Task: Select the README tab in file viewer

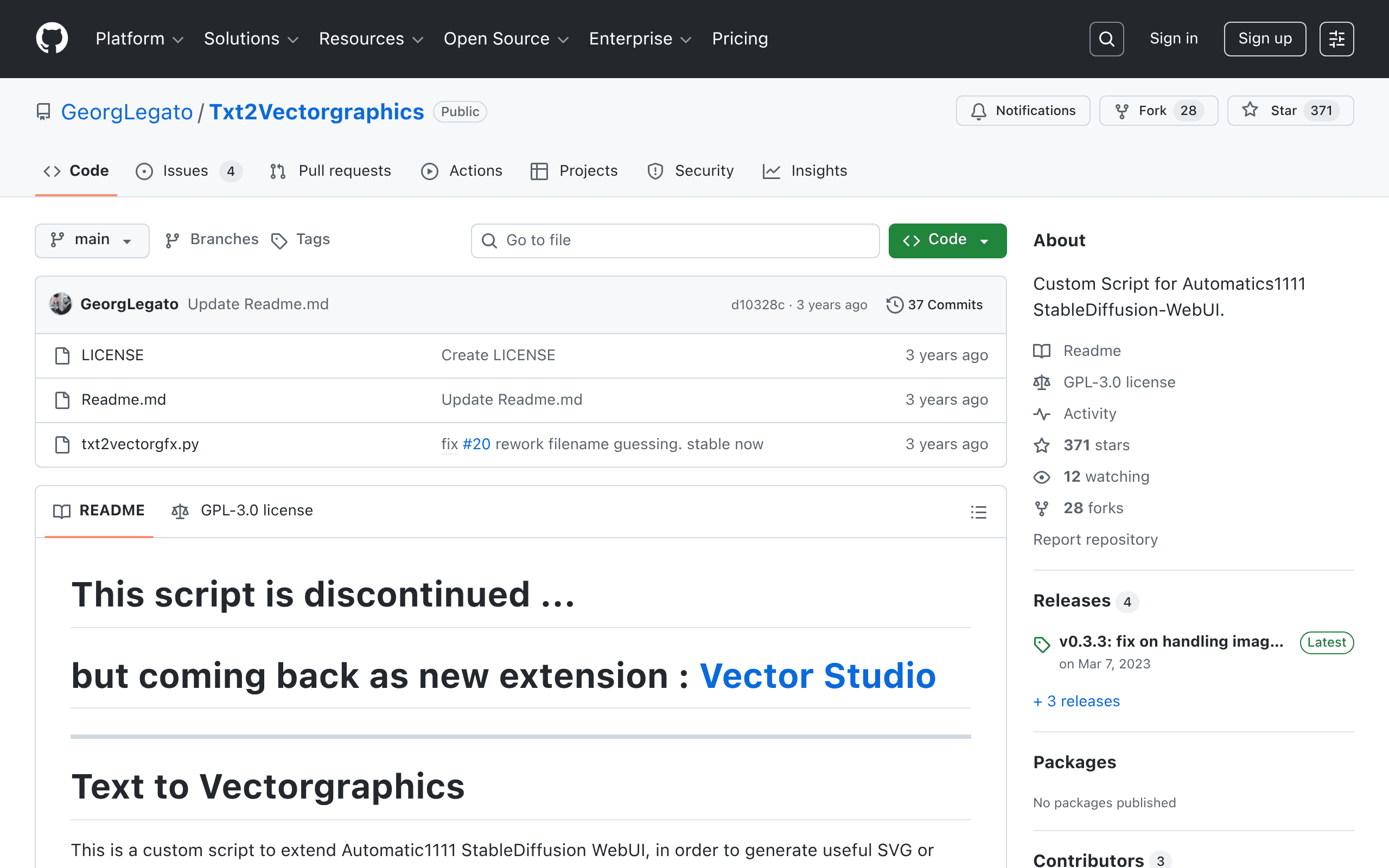Action: [99, 511]
